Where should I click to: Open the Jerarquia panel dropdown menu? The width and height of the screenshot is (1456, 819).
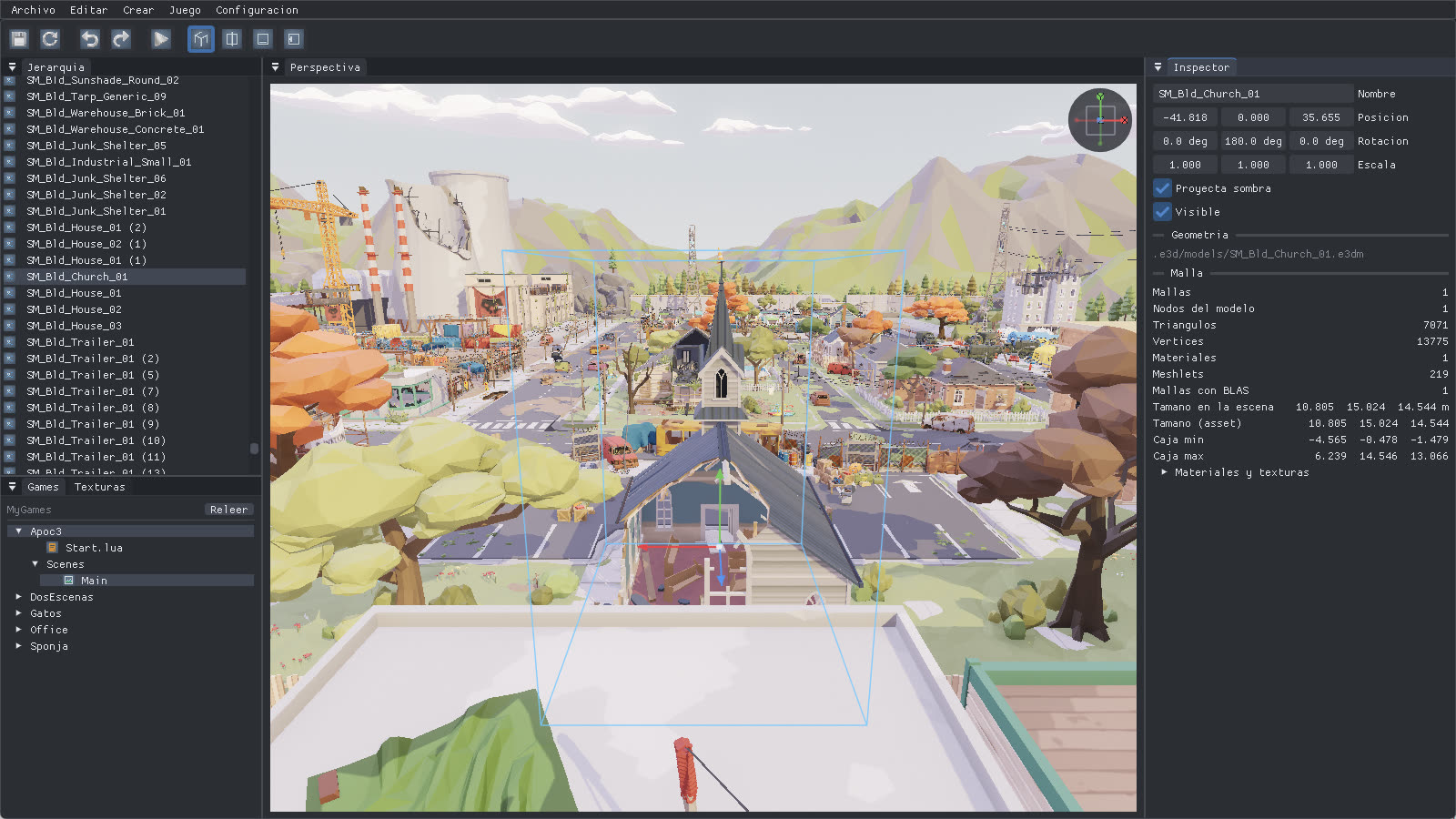[12, 67]
